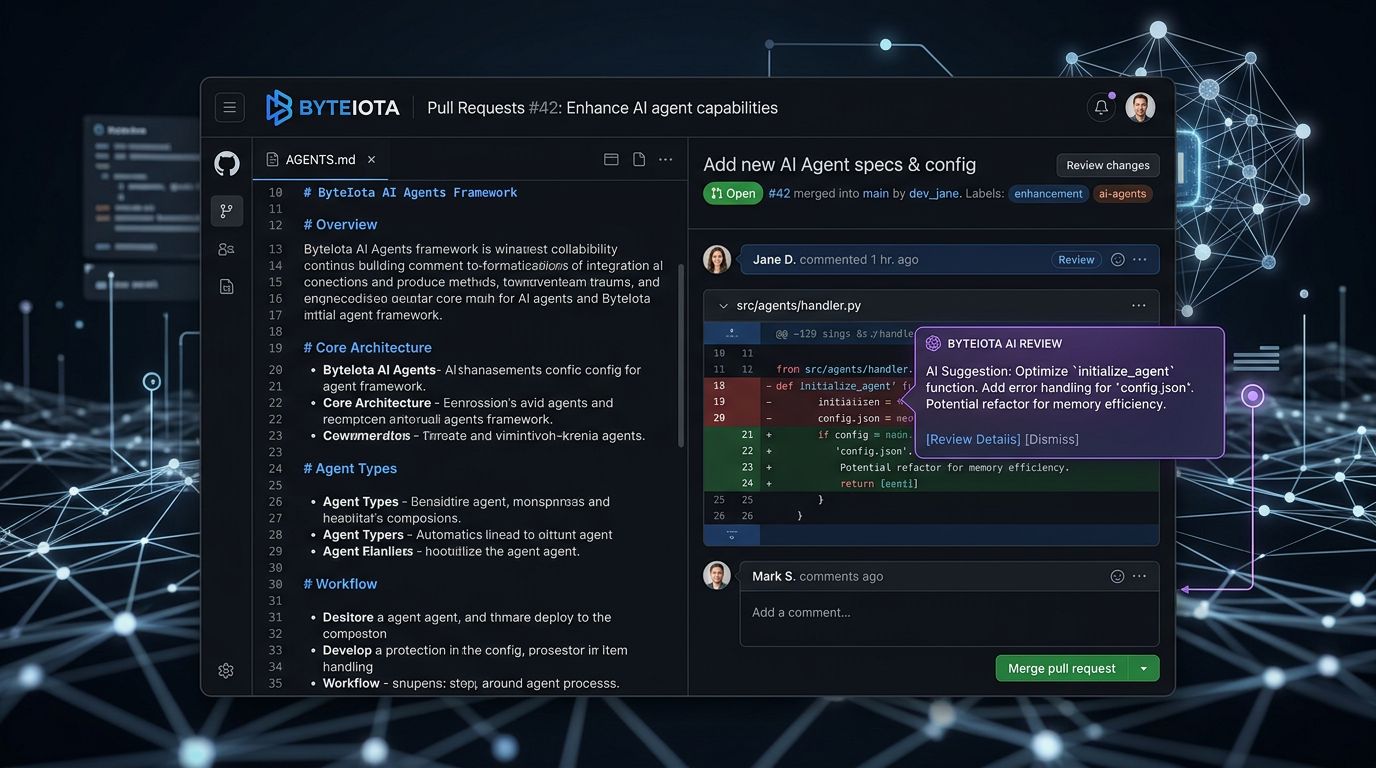
Task: Open the notifications bell
Action: pos(1101,107)
